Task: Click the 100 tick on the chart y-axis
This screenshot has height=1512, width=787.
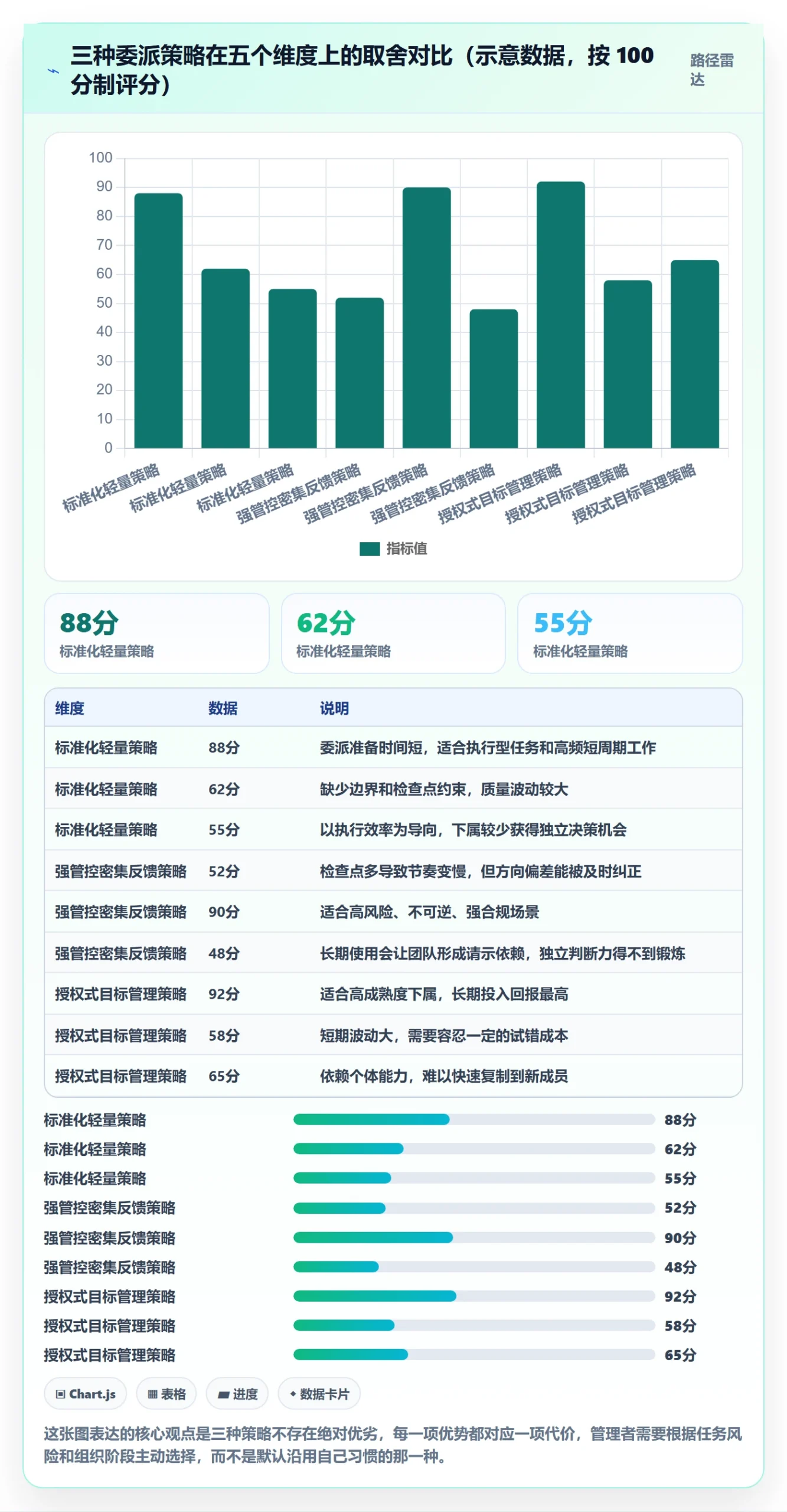Action: 100,158
